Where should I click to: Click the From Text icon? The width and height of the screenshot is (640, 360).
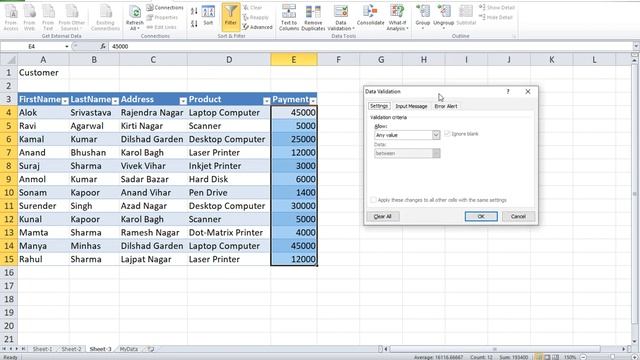click(48, 17)
